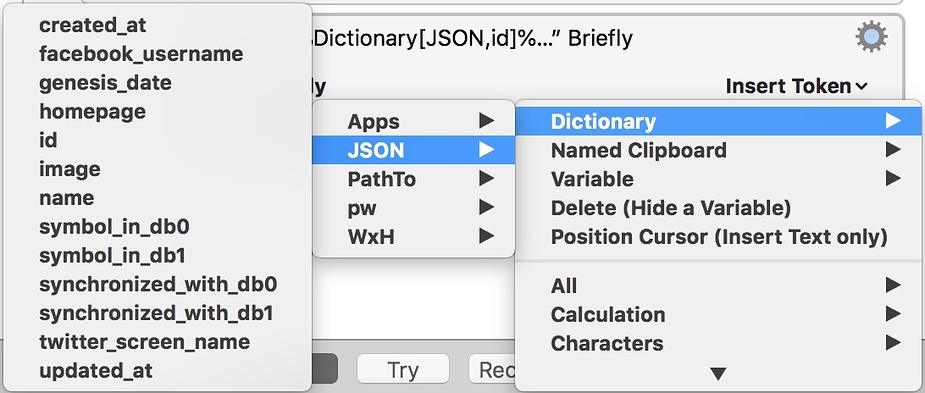Screen dimensions: 925x393
Task: Select Dictionary in token menu
Action: [719, 122]
